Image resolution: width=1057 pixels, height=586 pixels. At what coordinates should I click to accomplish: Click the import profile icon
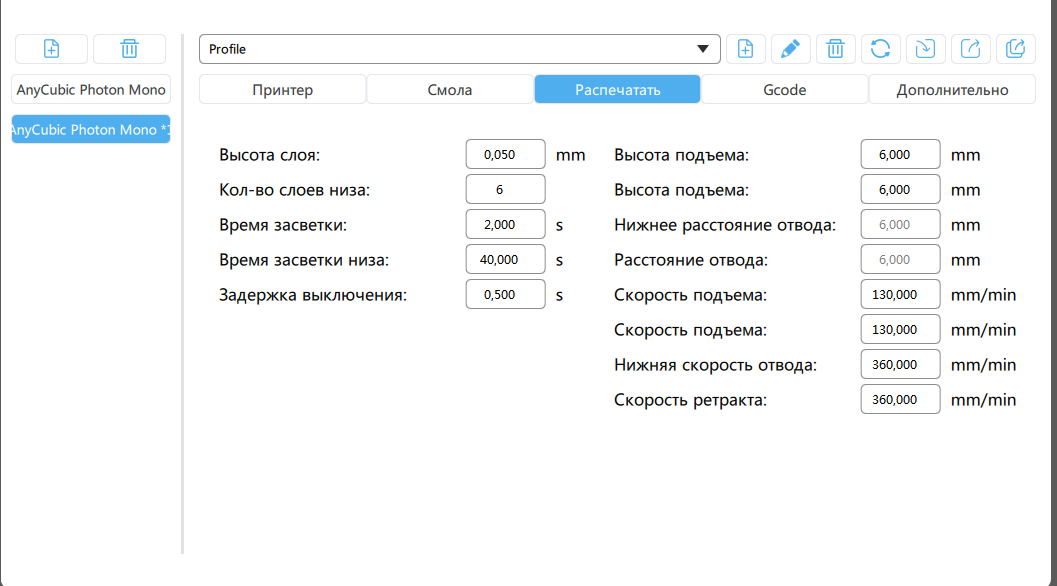[926, 49]
